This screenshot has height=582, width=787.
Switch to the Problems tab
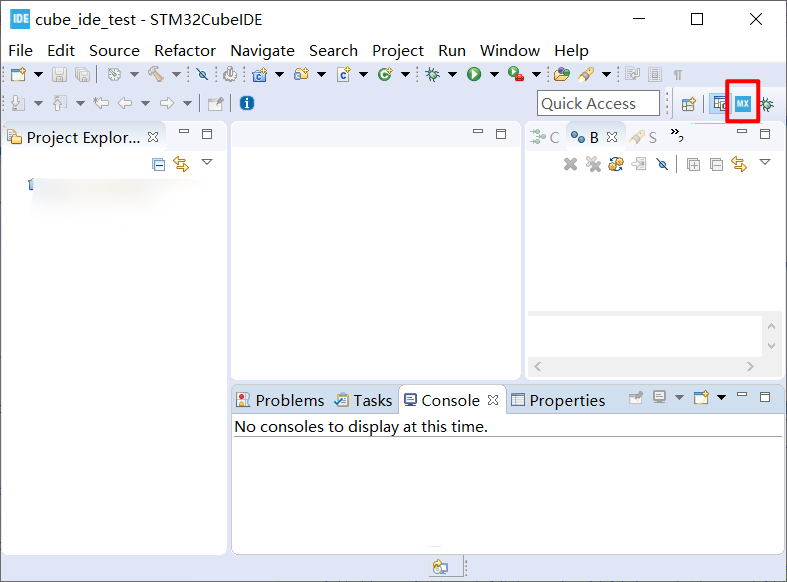click(280, 400)
